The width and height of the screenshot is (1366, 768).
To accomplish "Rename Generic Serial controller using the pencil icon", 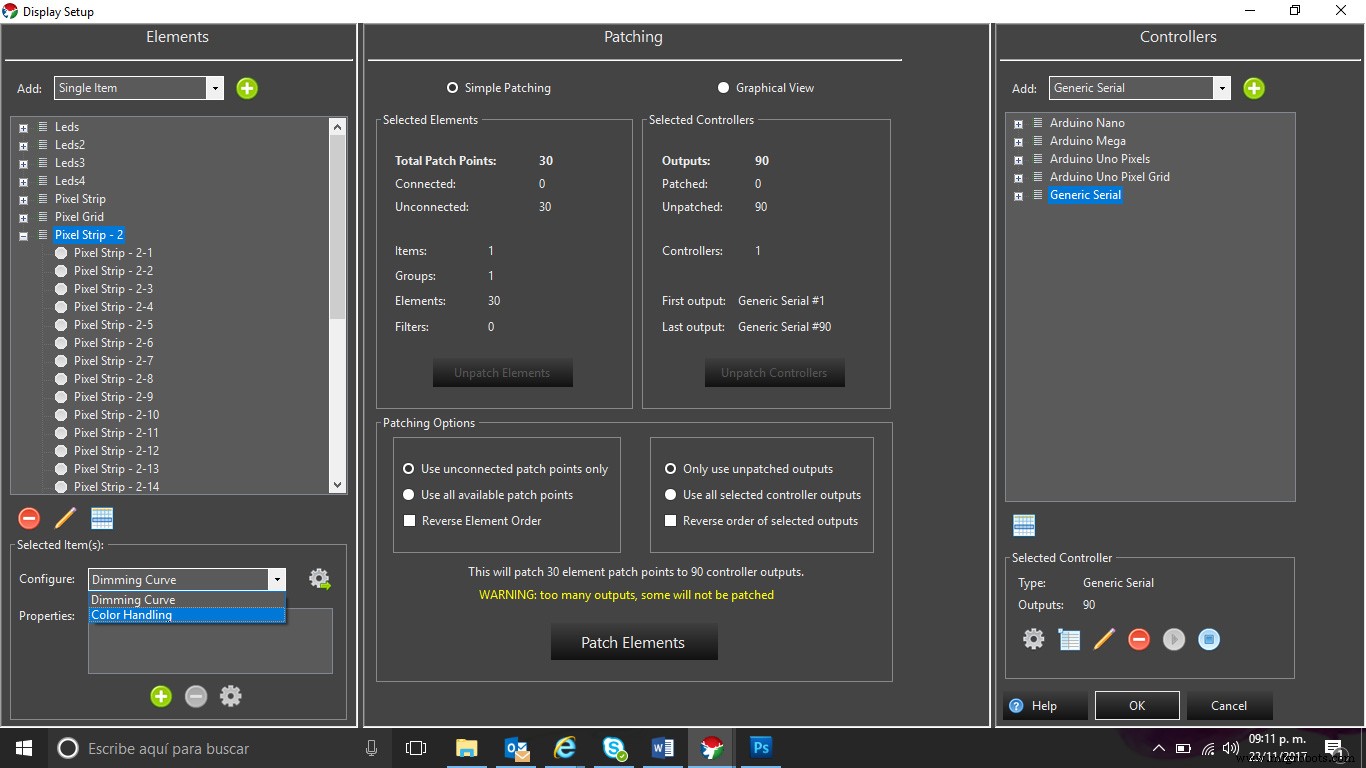I will (x=1104, y=639).
